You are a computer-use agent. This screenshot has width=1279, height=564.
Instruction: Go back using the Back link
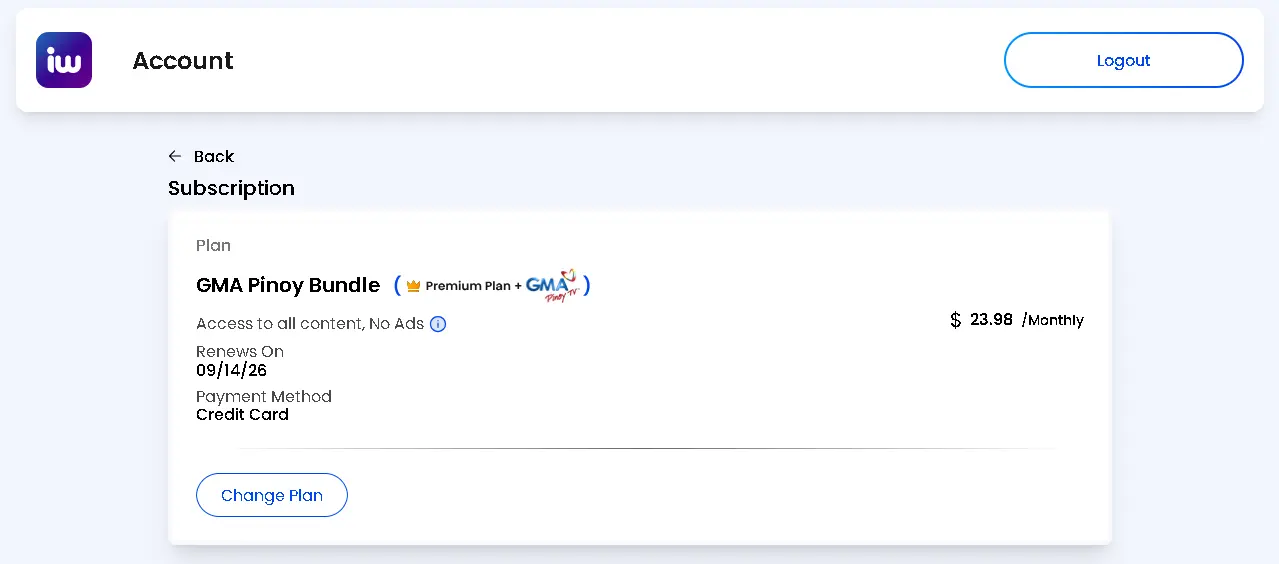(201, 156)
